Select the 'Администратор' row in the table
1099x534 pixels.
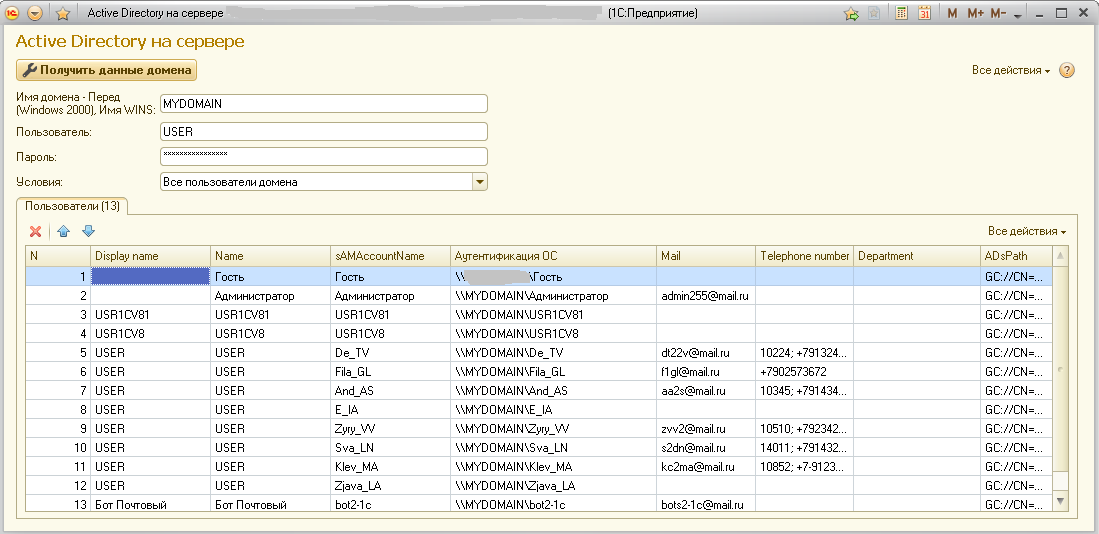point(270,296)
